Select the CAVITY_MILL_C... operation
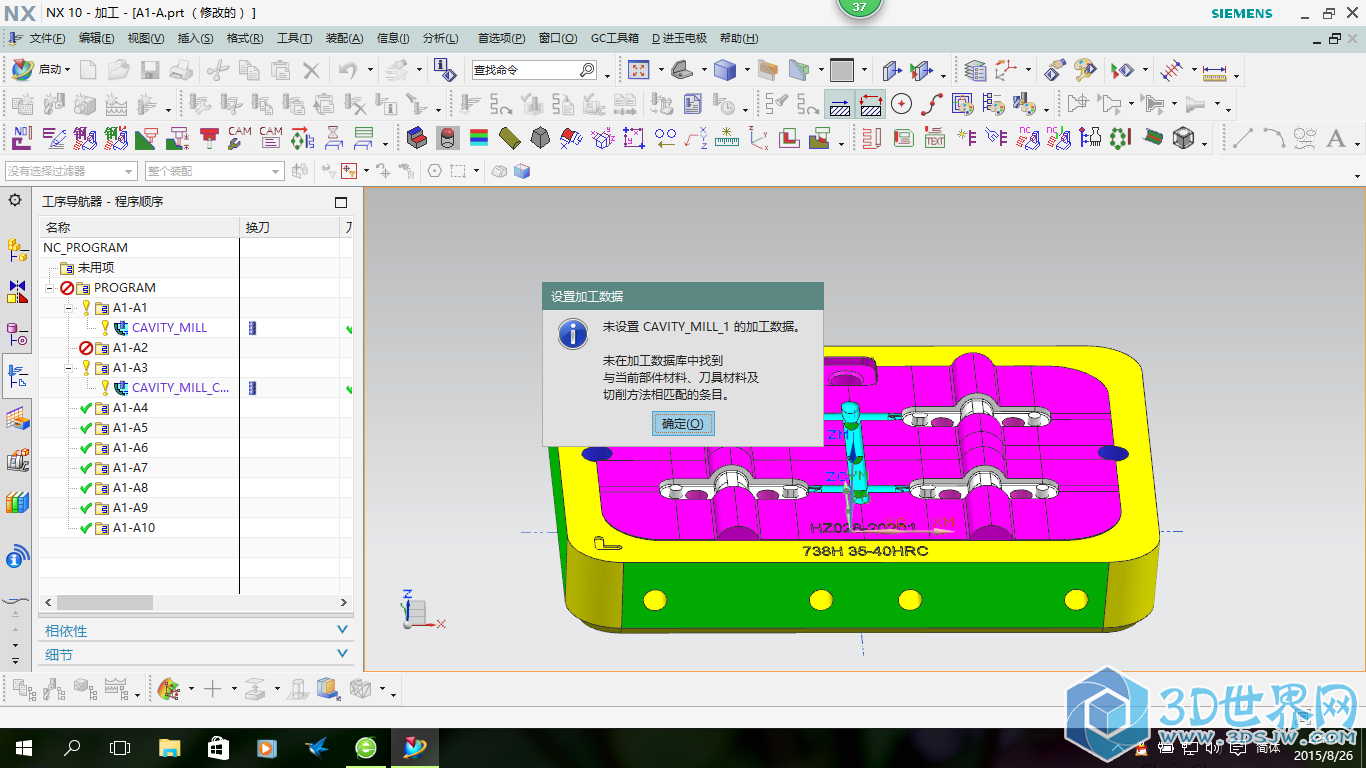This screenshot has height=768, width=1366. point(180,388)
